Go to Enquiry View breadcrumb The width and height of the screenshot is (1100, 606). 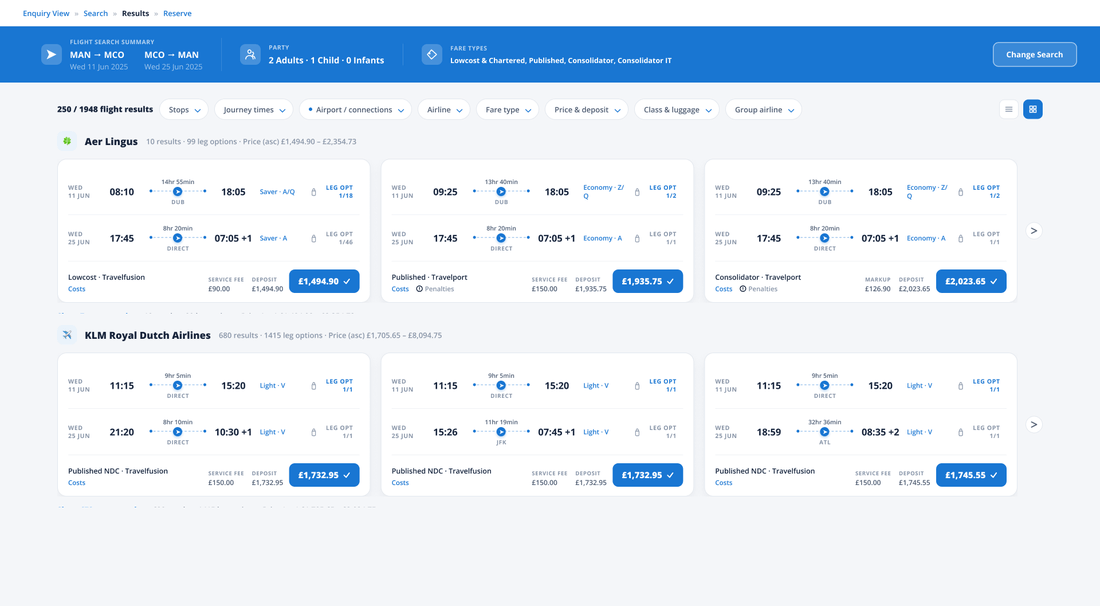tap(46, 13)
